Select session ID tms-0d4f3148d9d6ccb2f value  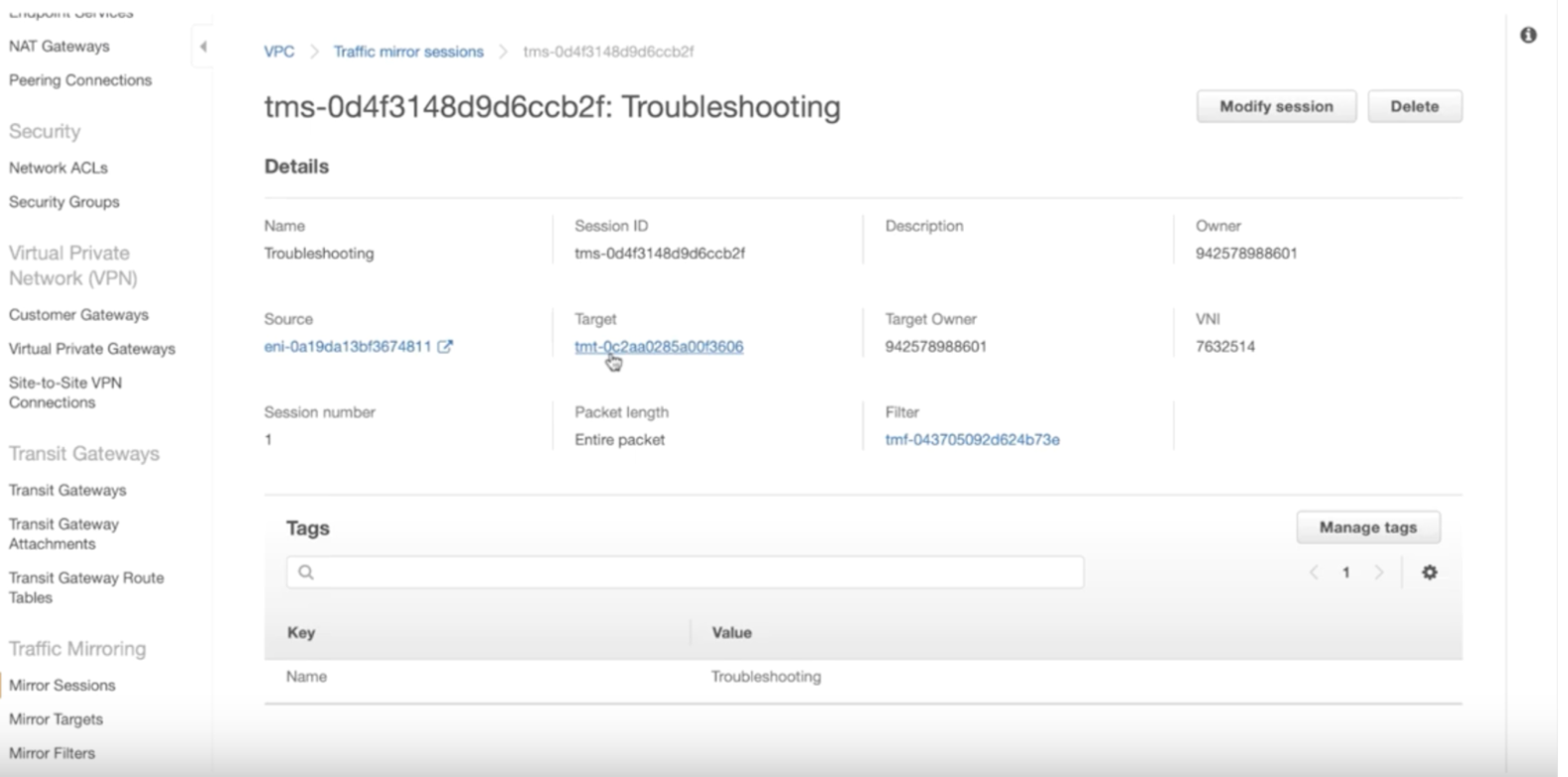click(x=660, y=253)
